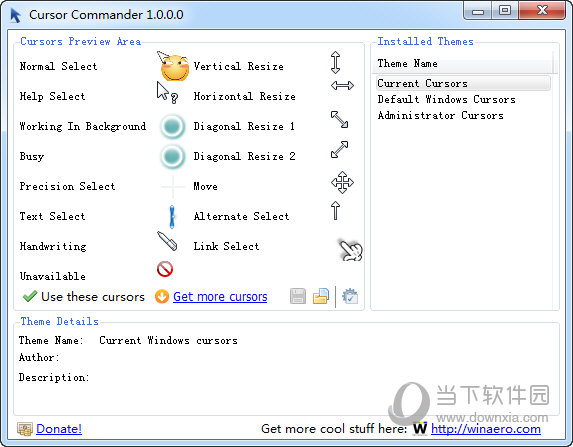
Task: Click the Precision Select crosshair preview
Action: pos(172,186)
